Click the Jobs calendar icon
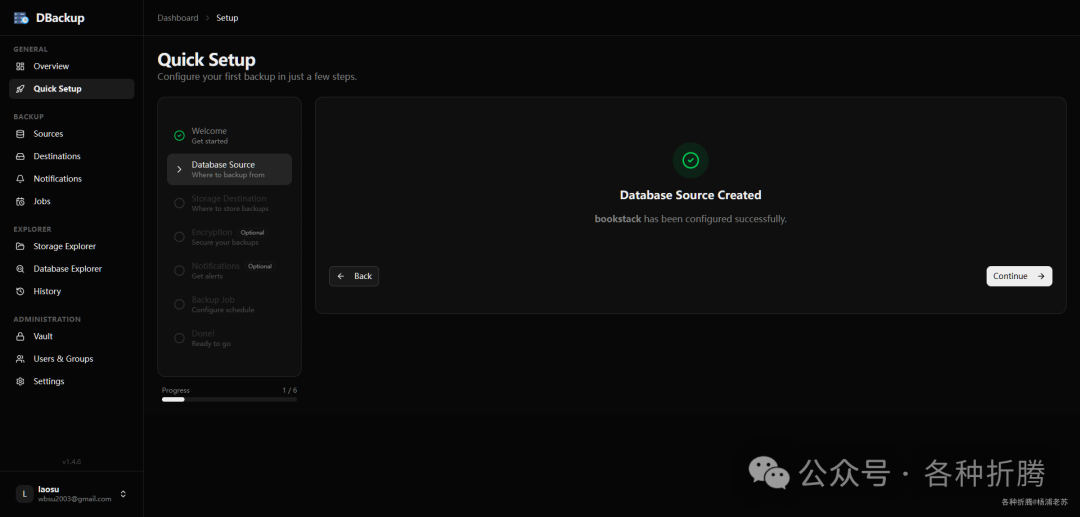The width and height of the screenshot is (1080, 517). tap(20, 202)
